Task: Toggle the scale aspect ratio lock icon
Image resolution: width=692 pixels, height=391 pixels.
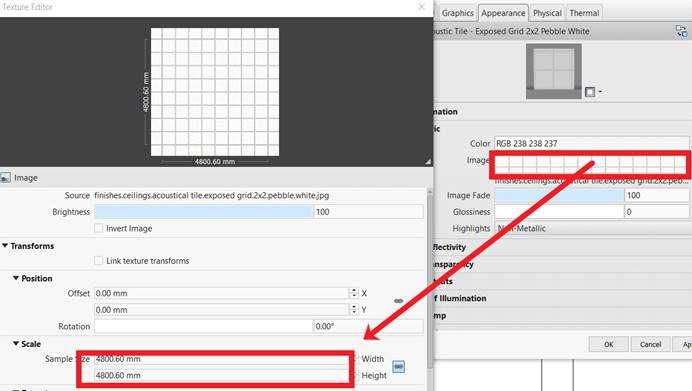Action: (399, 367)
